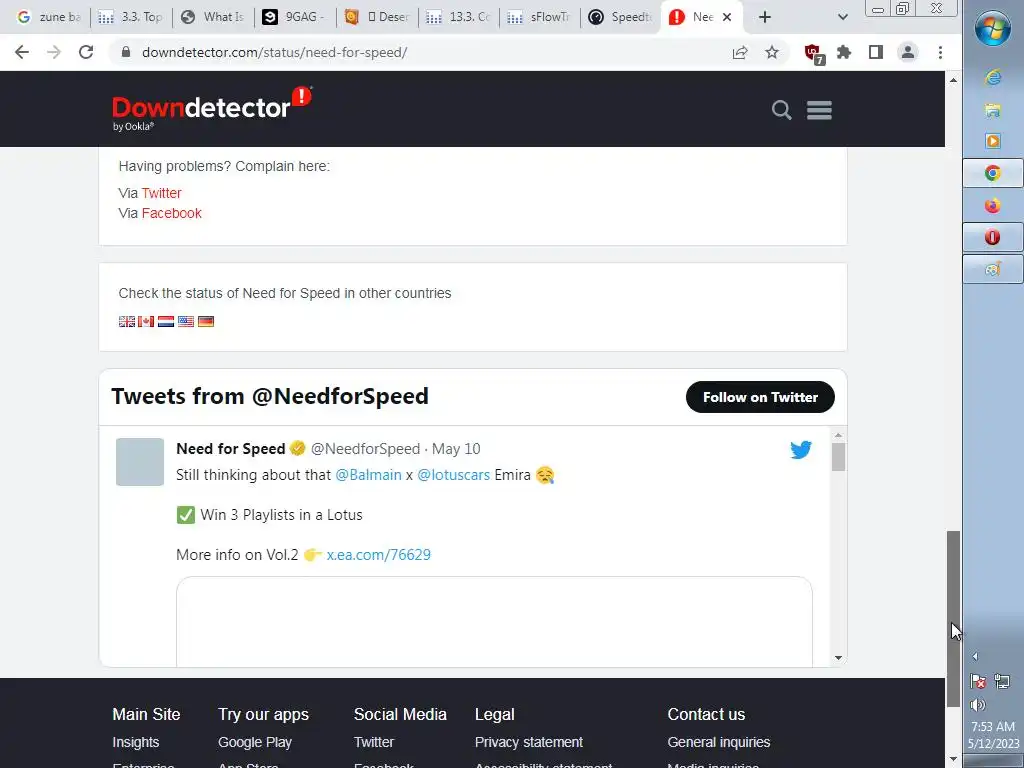
Task: Open the tab search dropdown chevron
Action: 842,17
